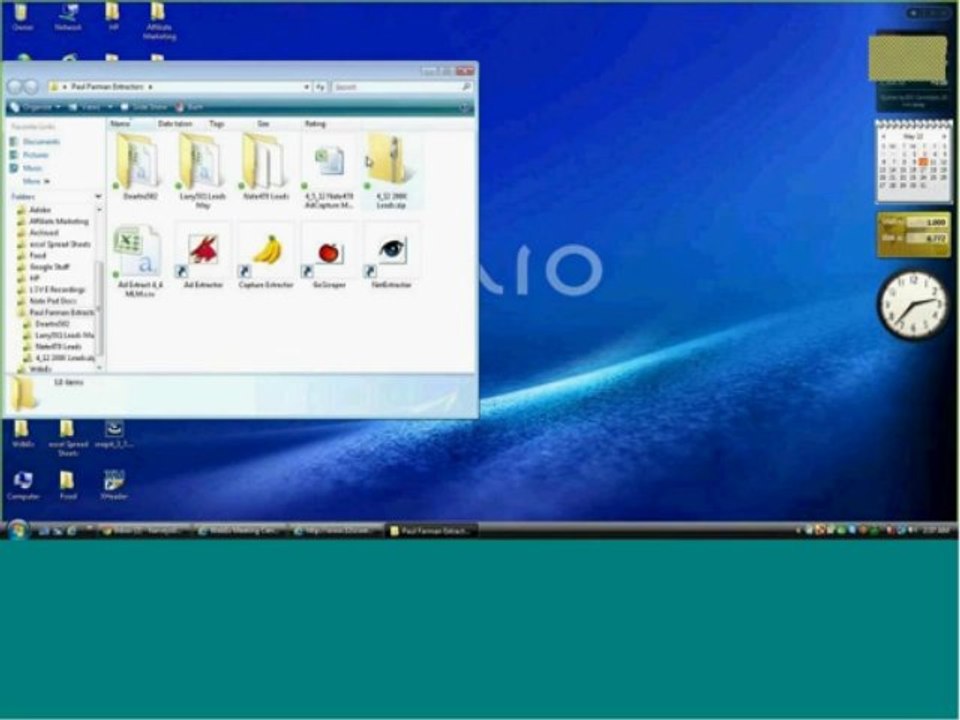Select the Ad Extract CSV file icon
Viewport: 960px width, 720px height.
[x=138, y=250]
